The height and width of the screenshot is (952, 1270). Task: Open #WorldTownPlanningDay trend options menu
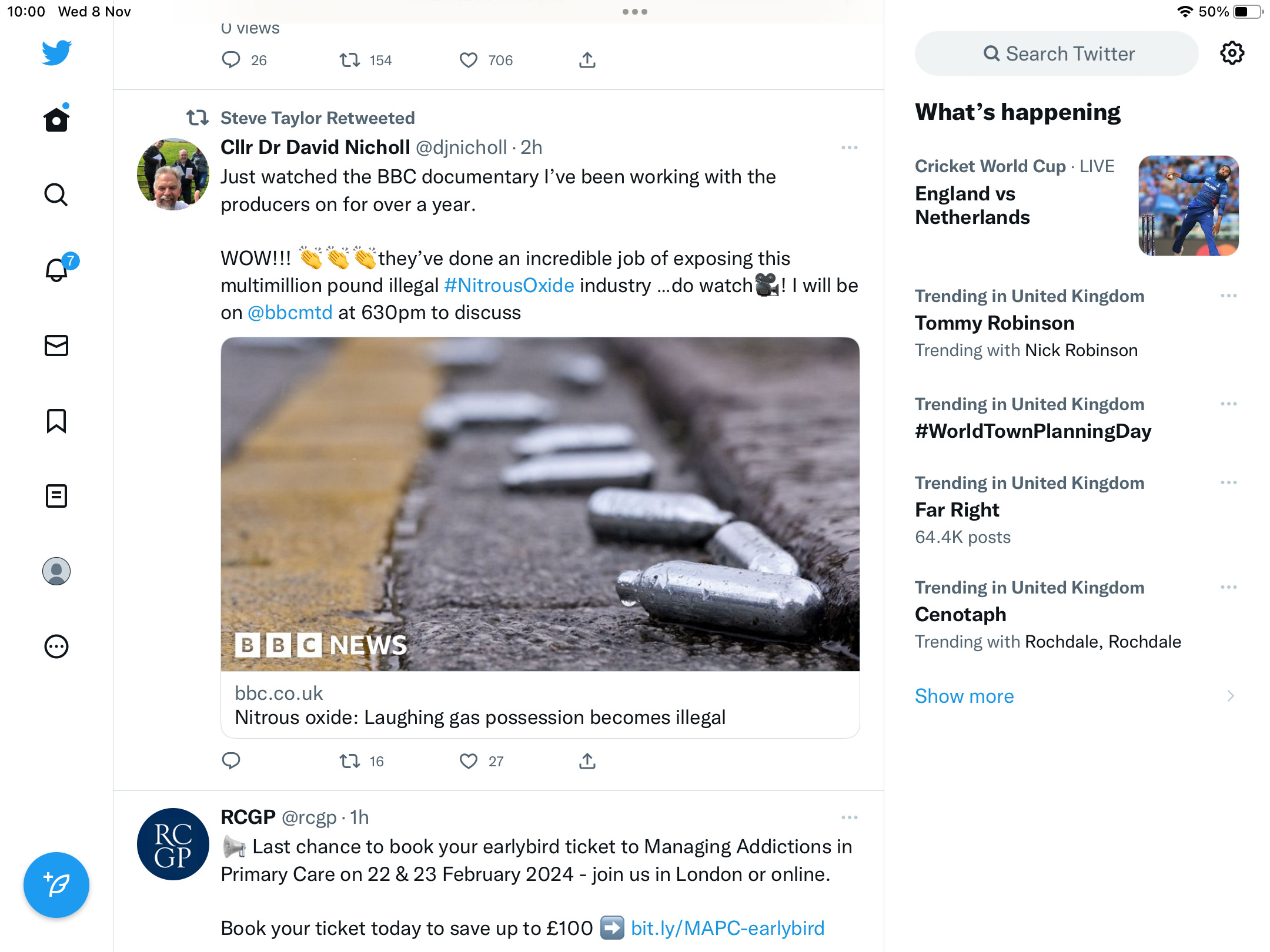pos(1228,404)
